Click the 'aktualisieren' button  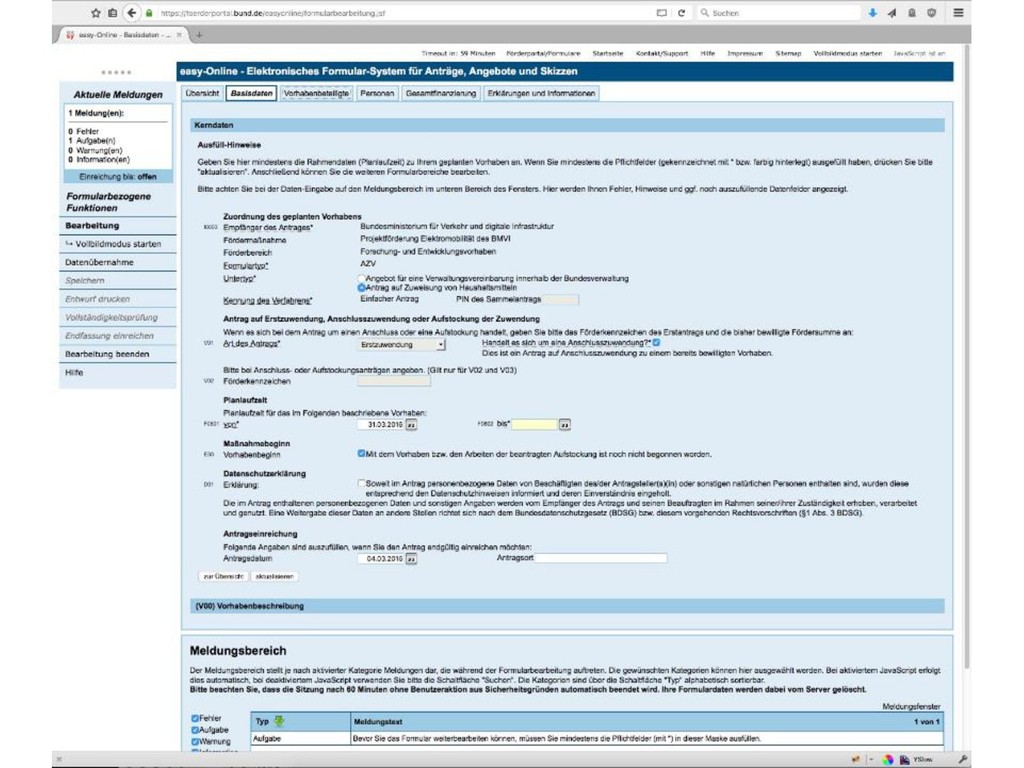pos(274,577)
